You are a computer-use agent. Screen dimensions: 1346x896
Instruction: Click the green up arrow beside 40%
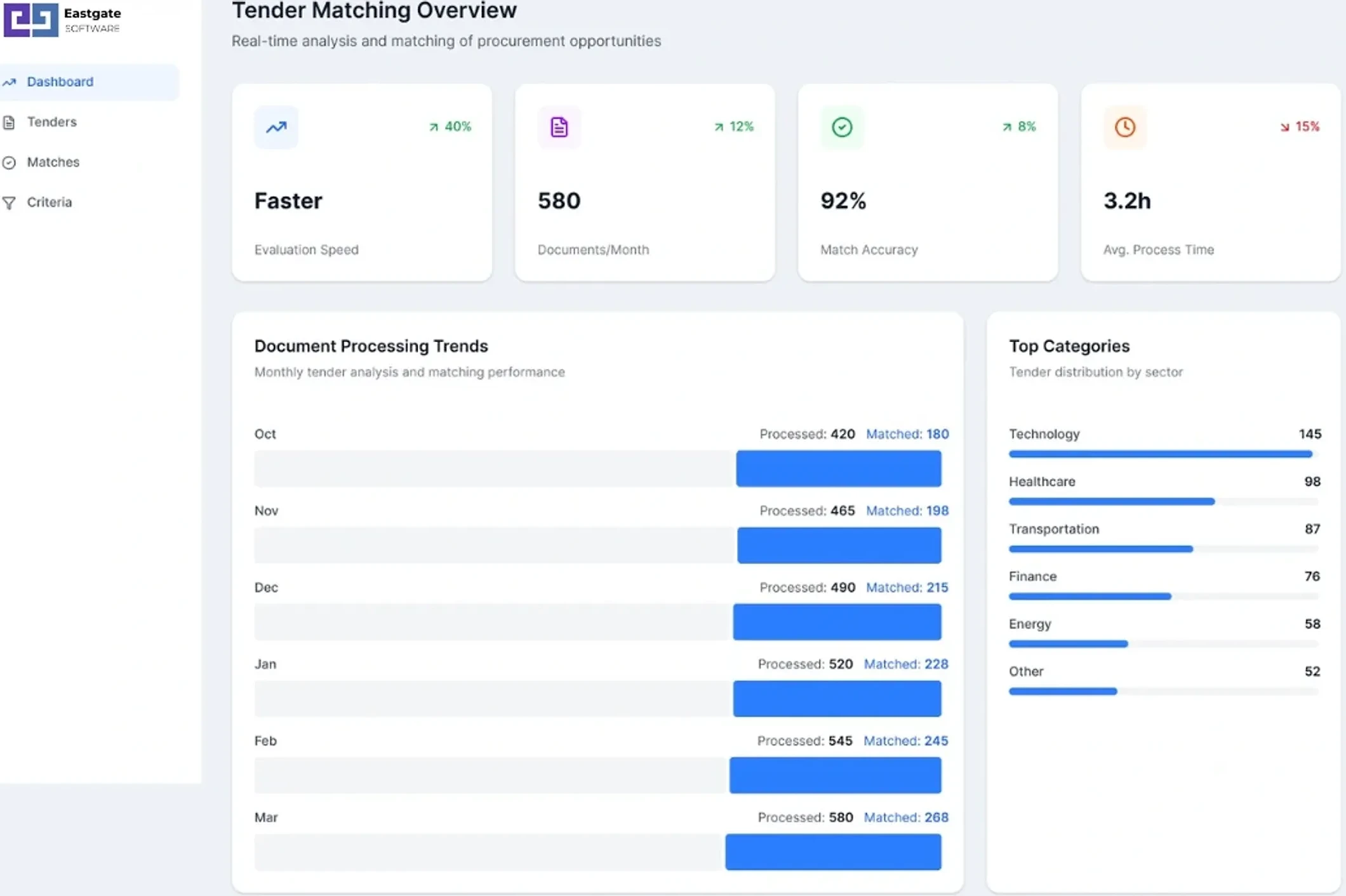pyautogui.click(x=434, y=127)
